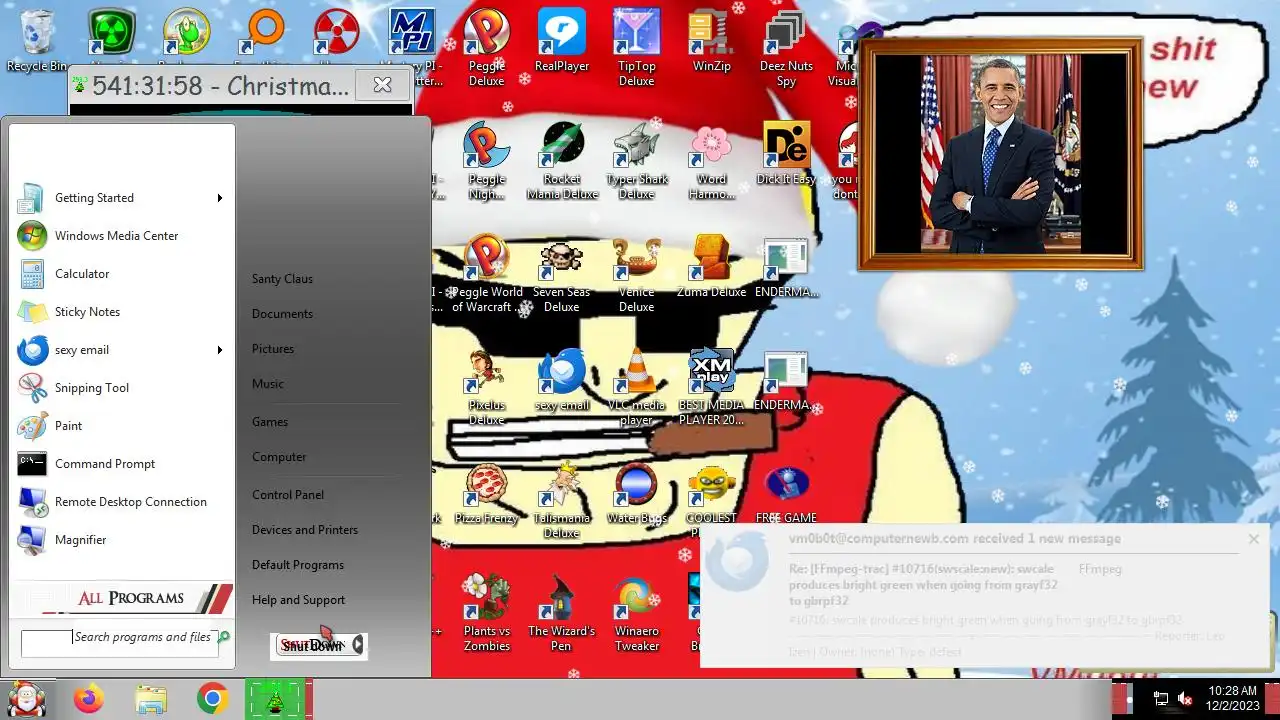Open the Santy Claus user folder link

pos(282,279)
